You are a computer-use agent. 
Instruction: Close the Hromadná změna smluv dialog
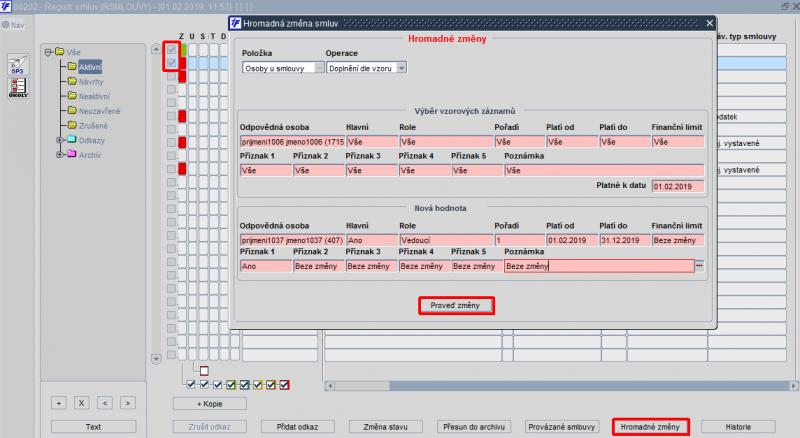[710, 23]
